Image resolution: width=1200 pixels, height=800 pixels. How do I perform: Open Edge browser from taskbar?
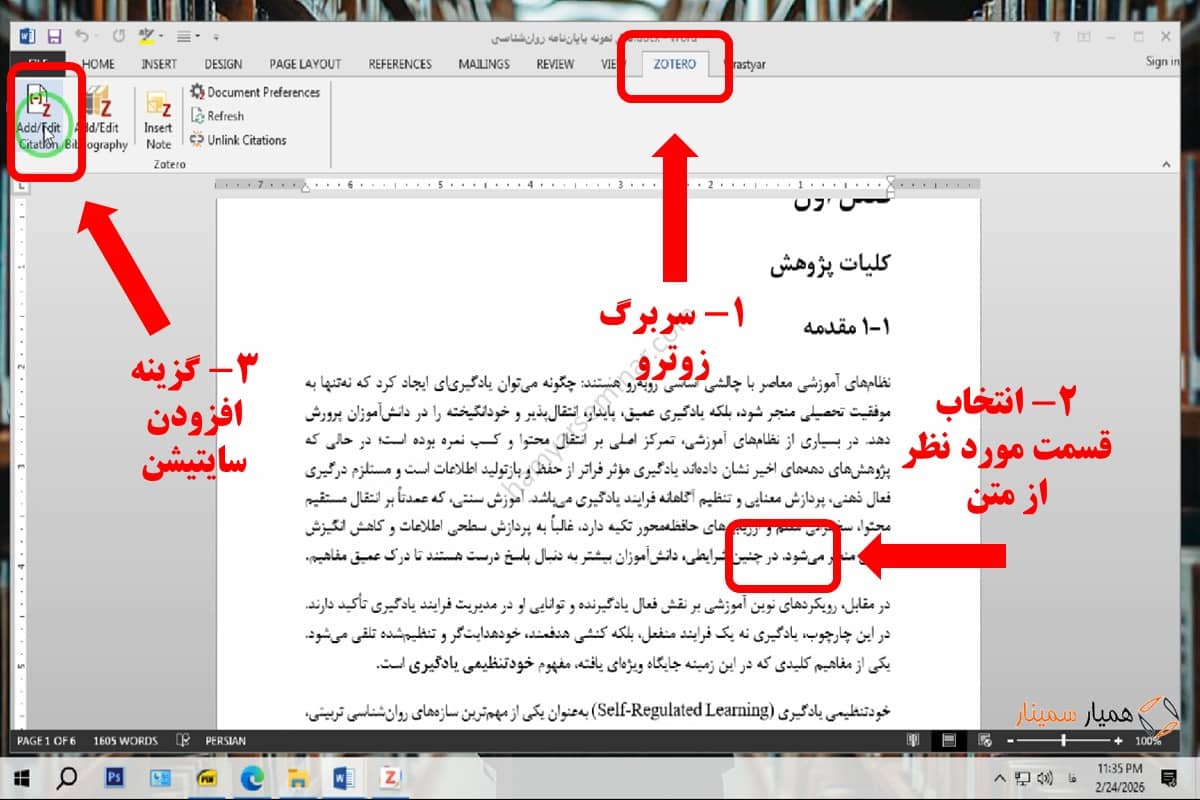pyautogui.click(x=252, y=777)
